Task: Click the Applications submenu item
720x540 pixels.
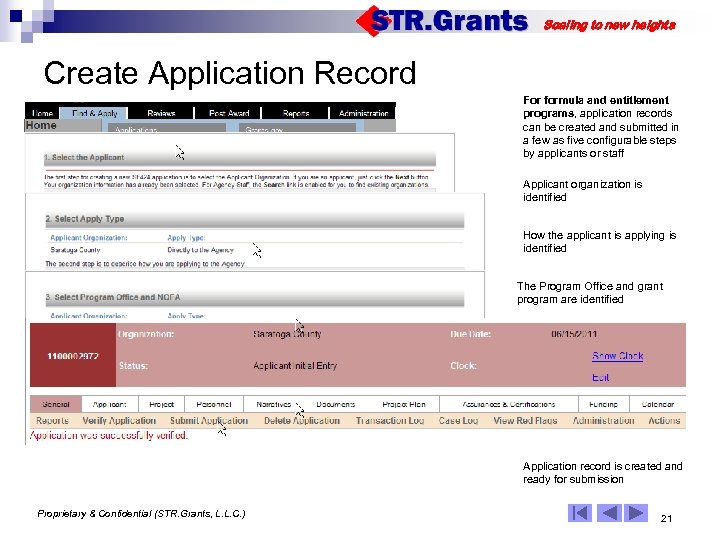Action: coord(167,129)
